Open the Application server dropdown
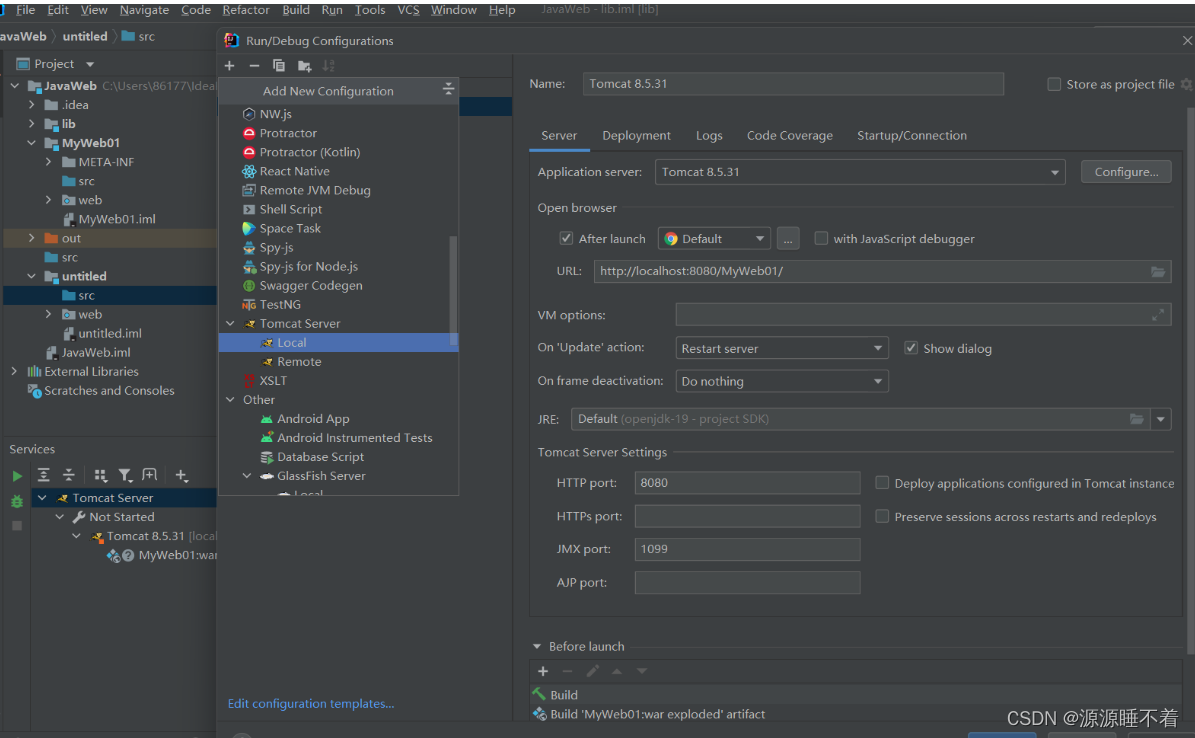 [859, 172]
